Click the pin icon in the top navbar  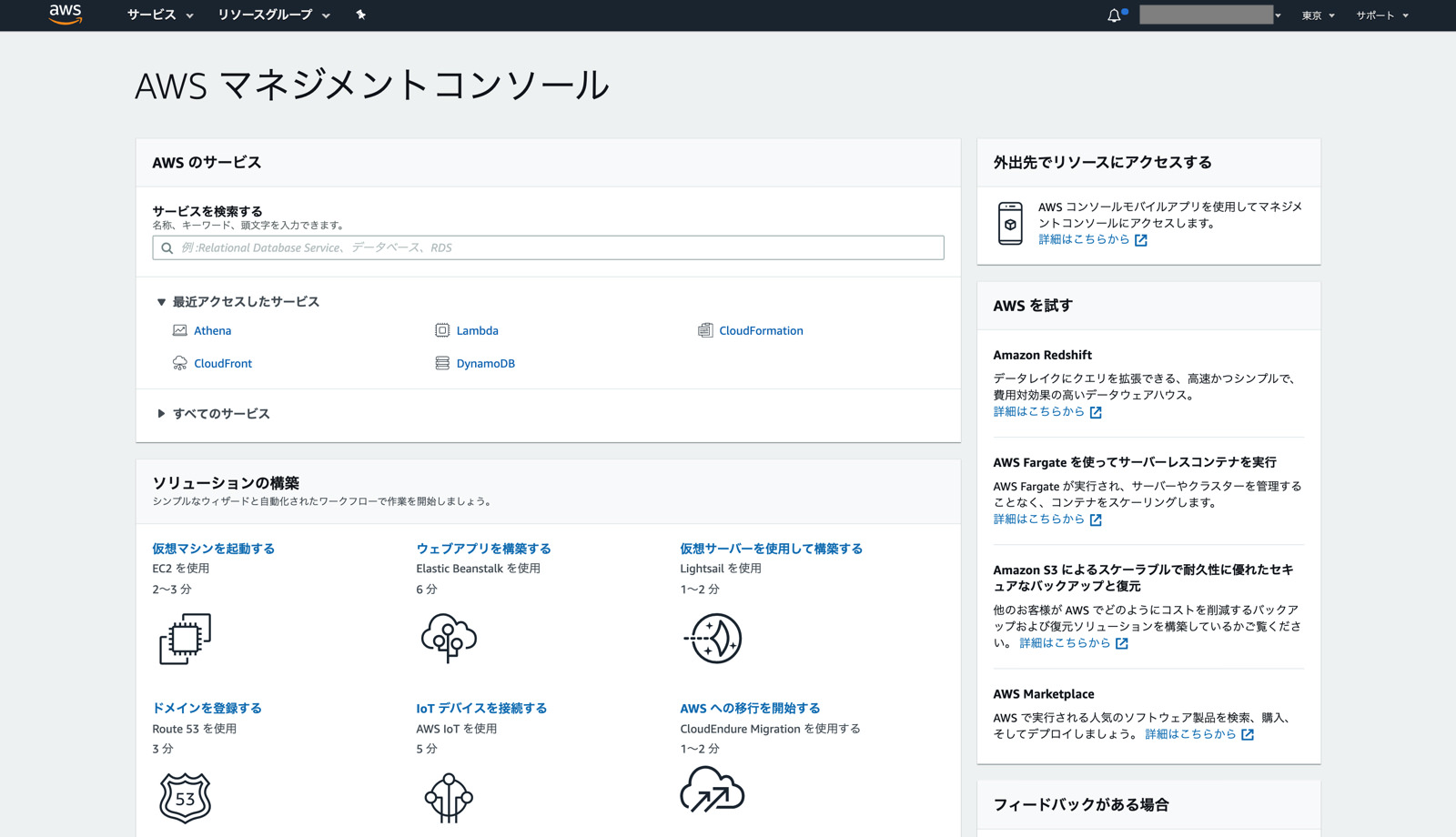click(361, 15)
